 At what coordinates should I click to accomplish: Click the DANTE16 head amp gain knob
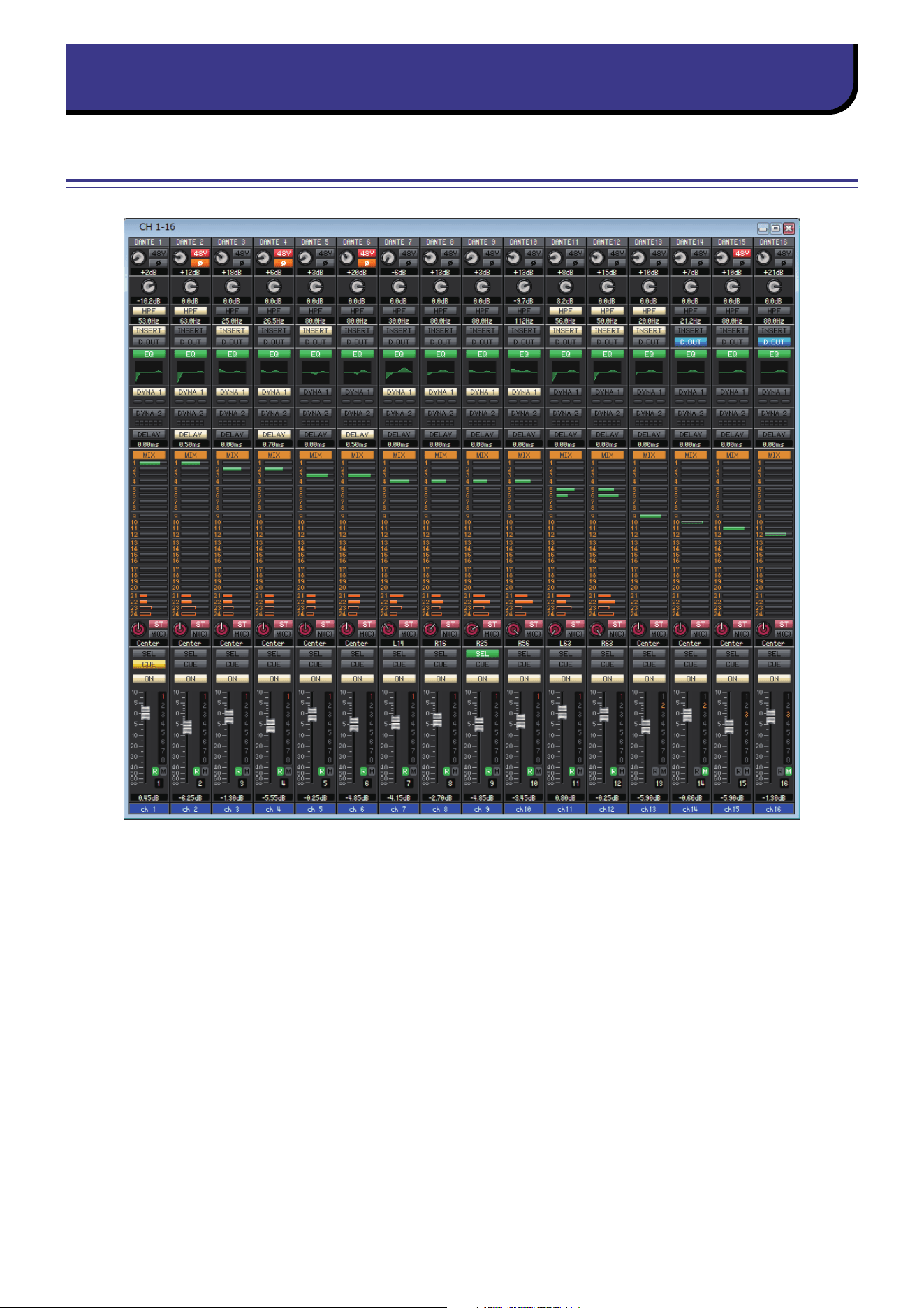[763, 257]
